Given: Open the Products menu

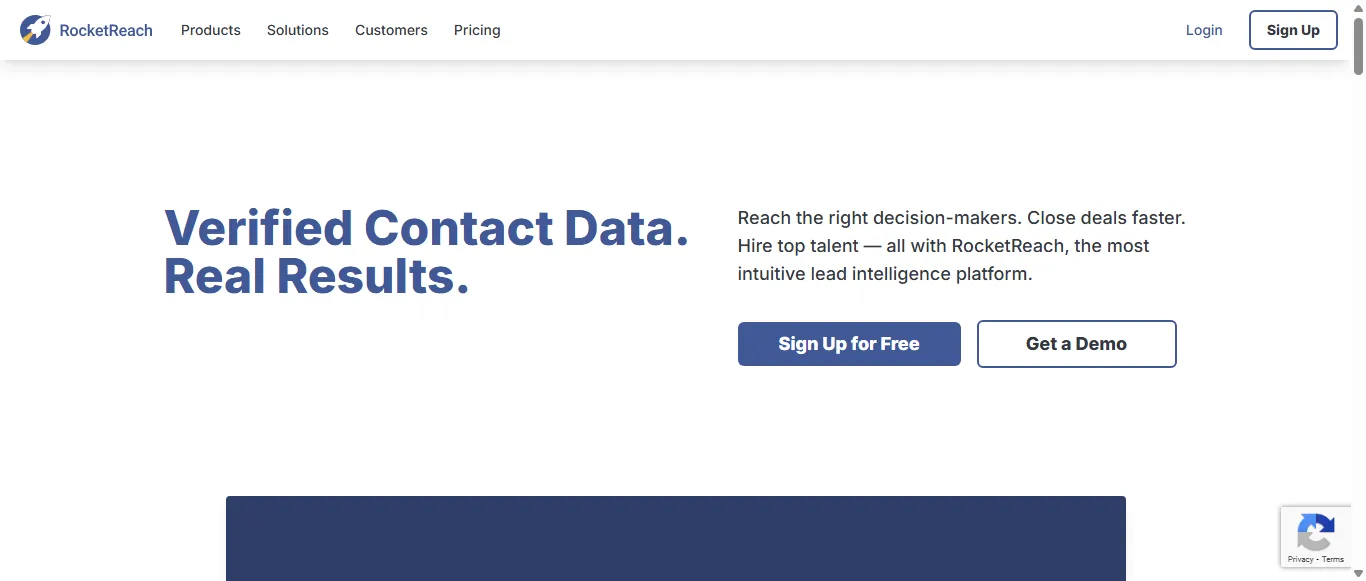Looking at the screenshot, I should 210,30.
